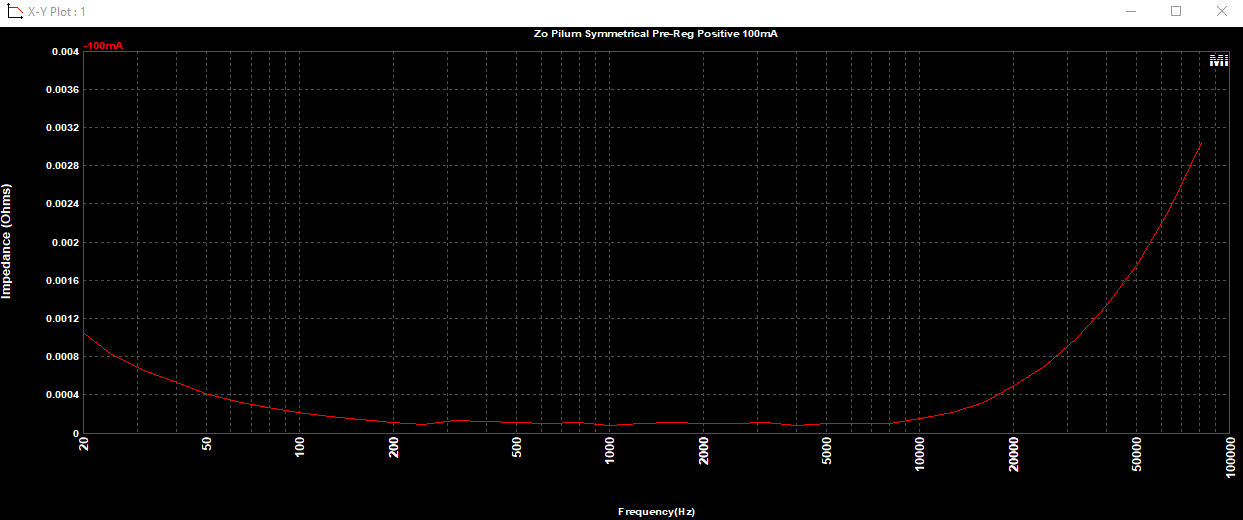The image size is (1243, 520).
Task: Click the 0.0004 y-axis tick value
Action: coord(61,395)
